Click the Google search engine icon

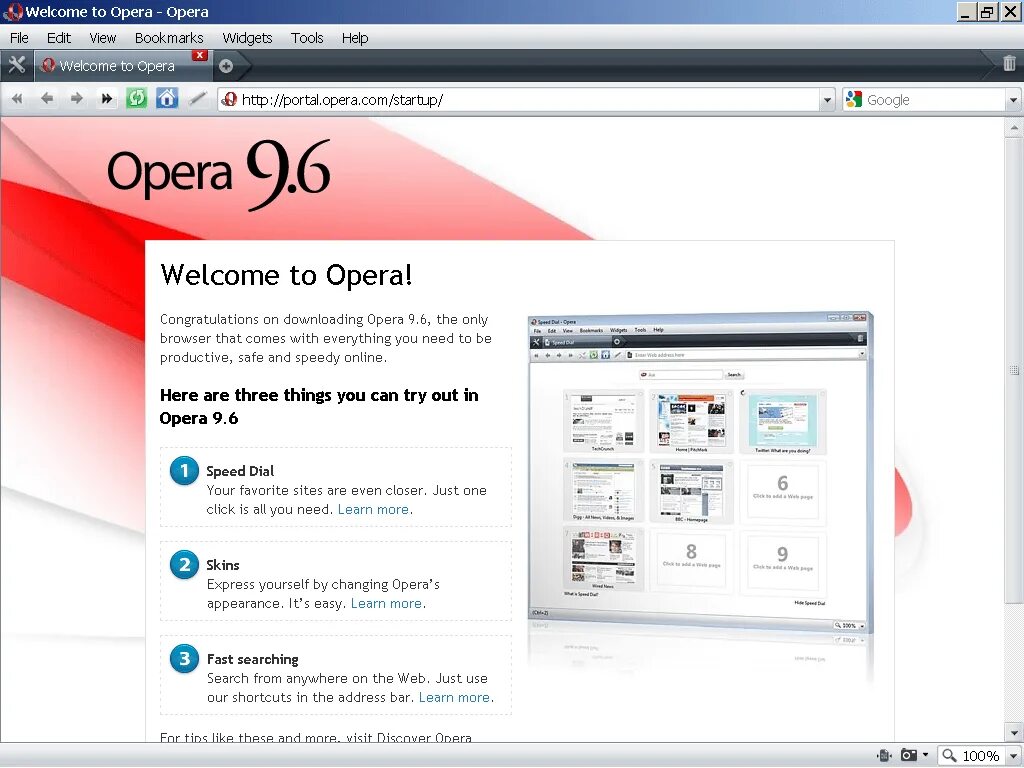point(854,99)
